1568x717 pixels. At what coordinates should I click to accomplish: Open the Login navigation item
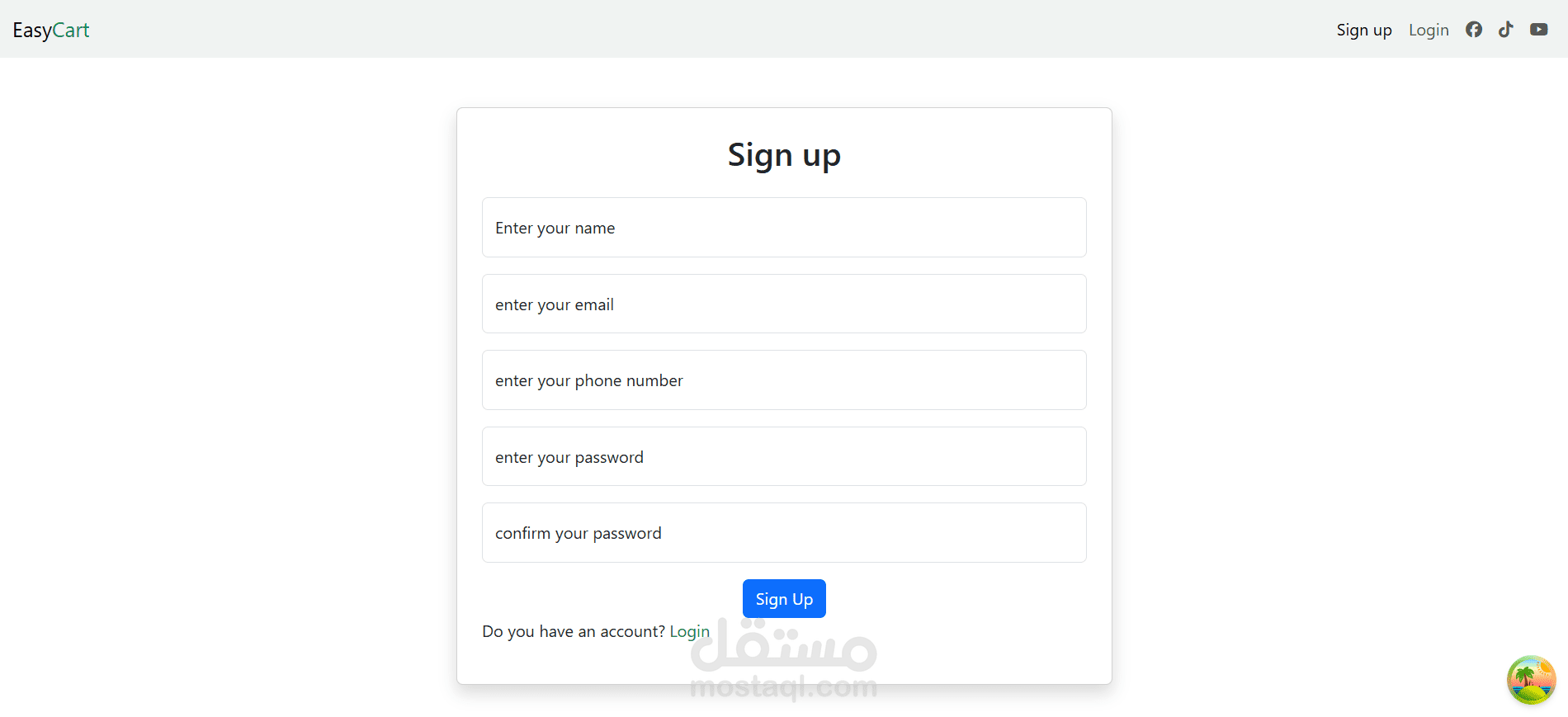tap(1429, 30)
